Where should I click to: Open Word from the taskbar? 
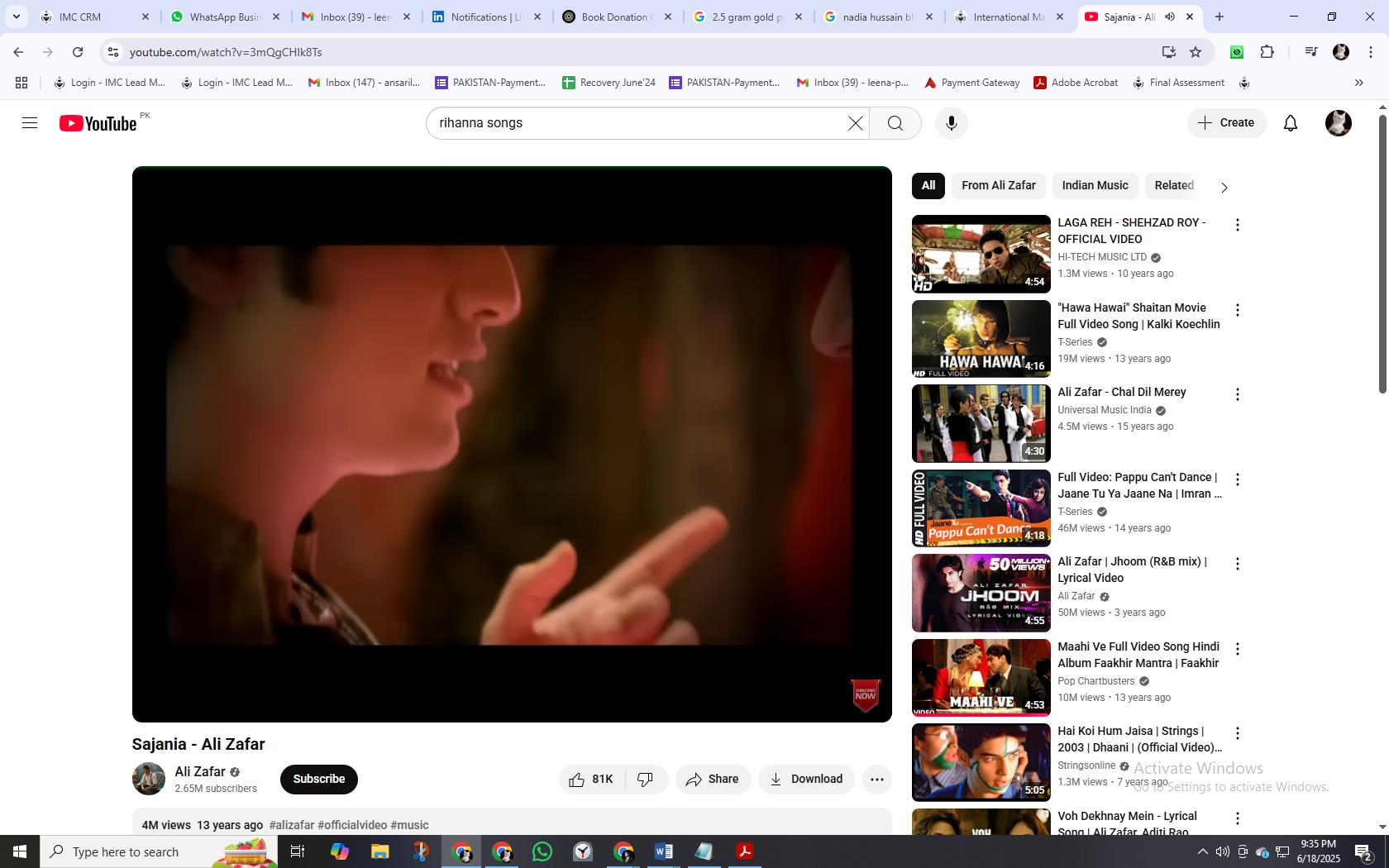[x=664, y=851]
